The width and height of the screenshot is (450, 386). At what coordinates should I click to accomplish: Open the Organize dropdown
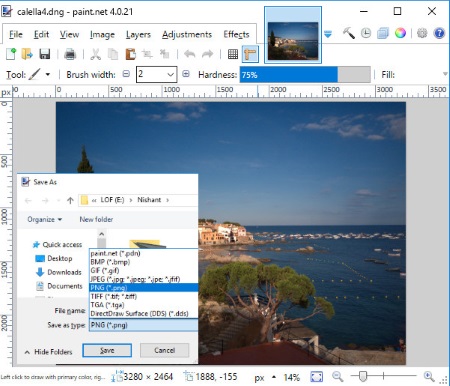45,219
